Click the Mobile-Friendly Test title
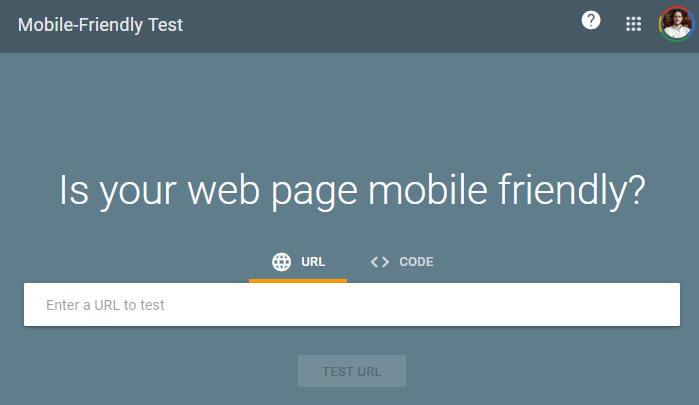 (x=100, y=25)
